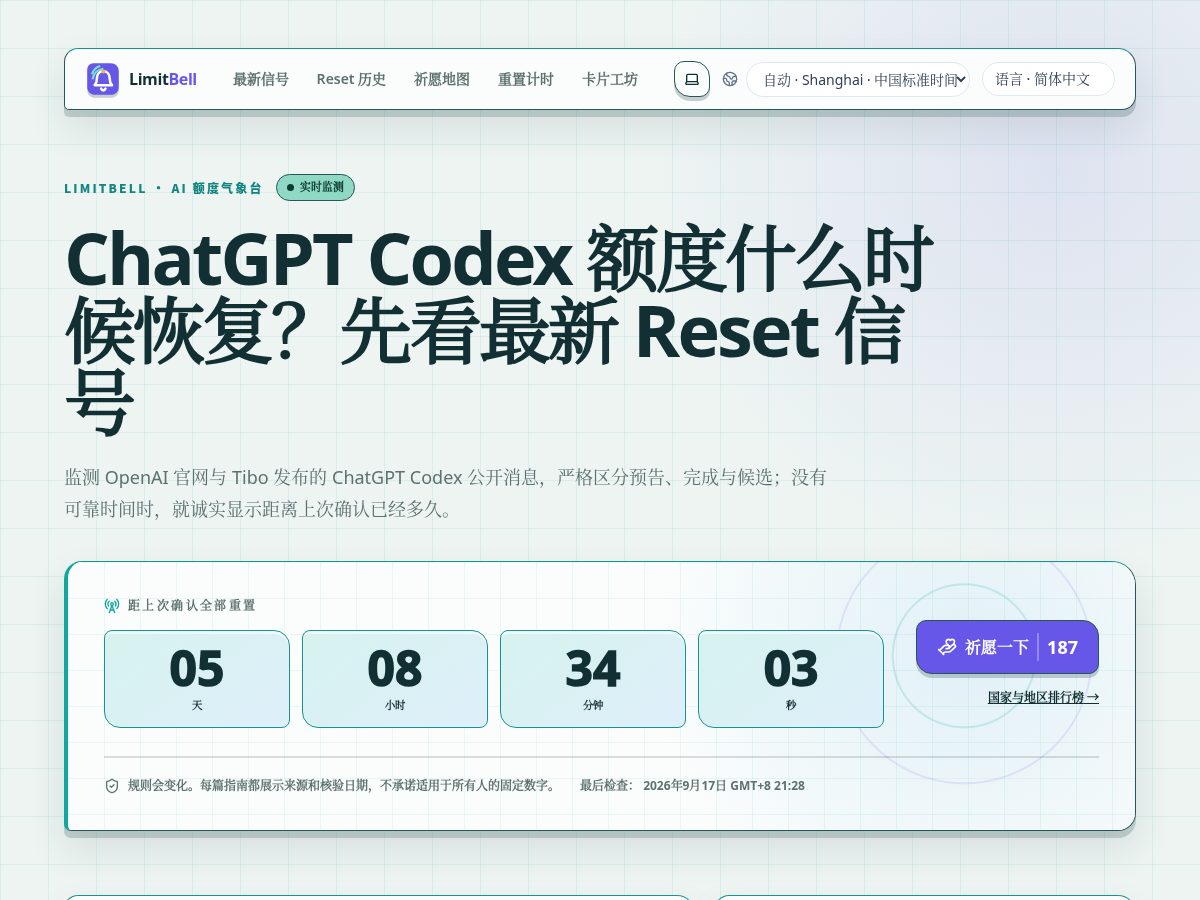Select 重置计时 nav item

click(526, 79)
